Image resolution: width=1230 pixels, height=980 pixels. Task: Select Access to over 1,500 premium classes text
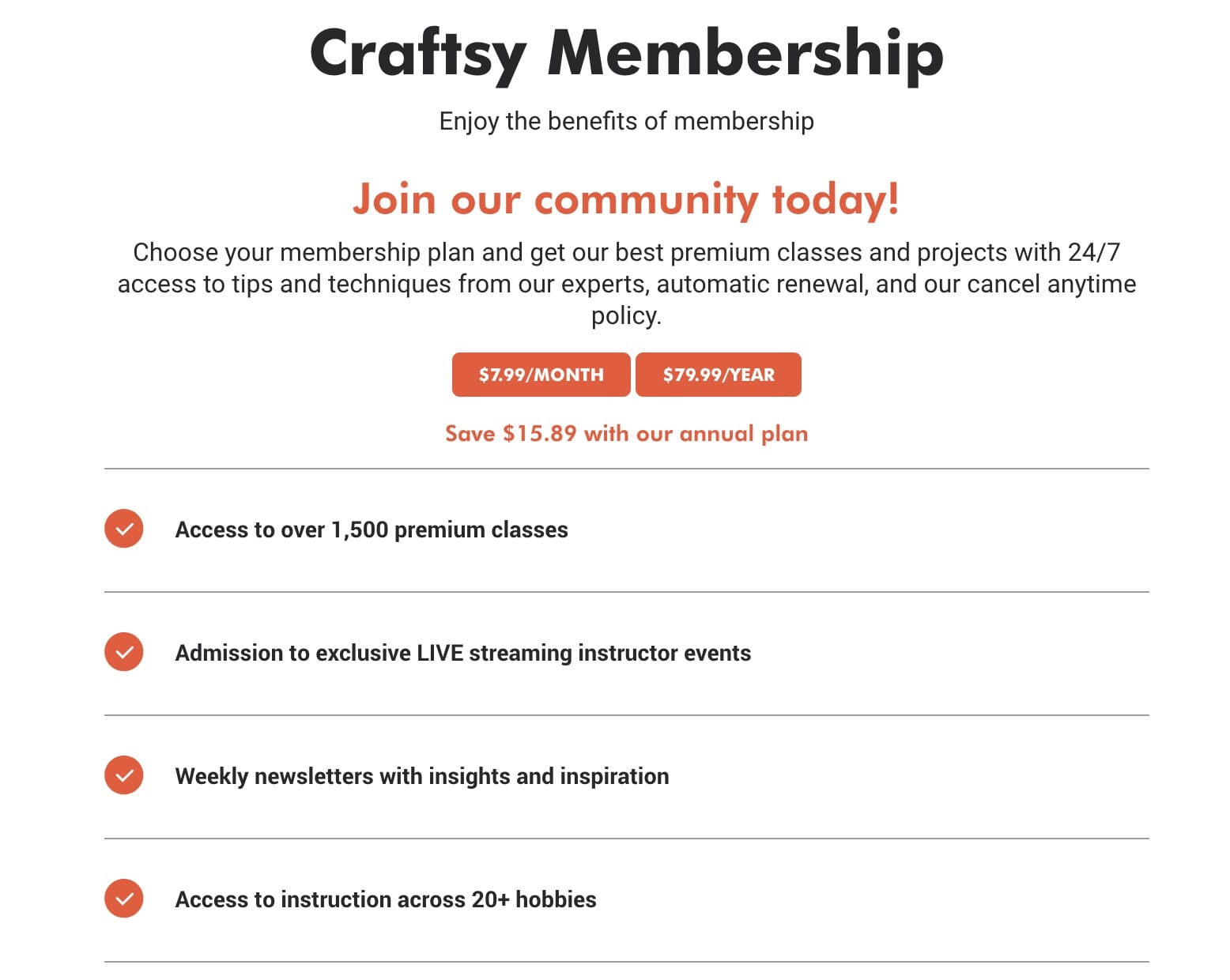[x=372, y=530]
